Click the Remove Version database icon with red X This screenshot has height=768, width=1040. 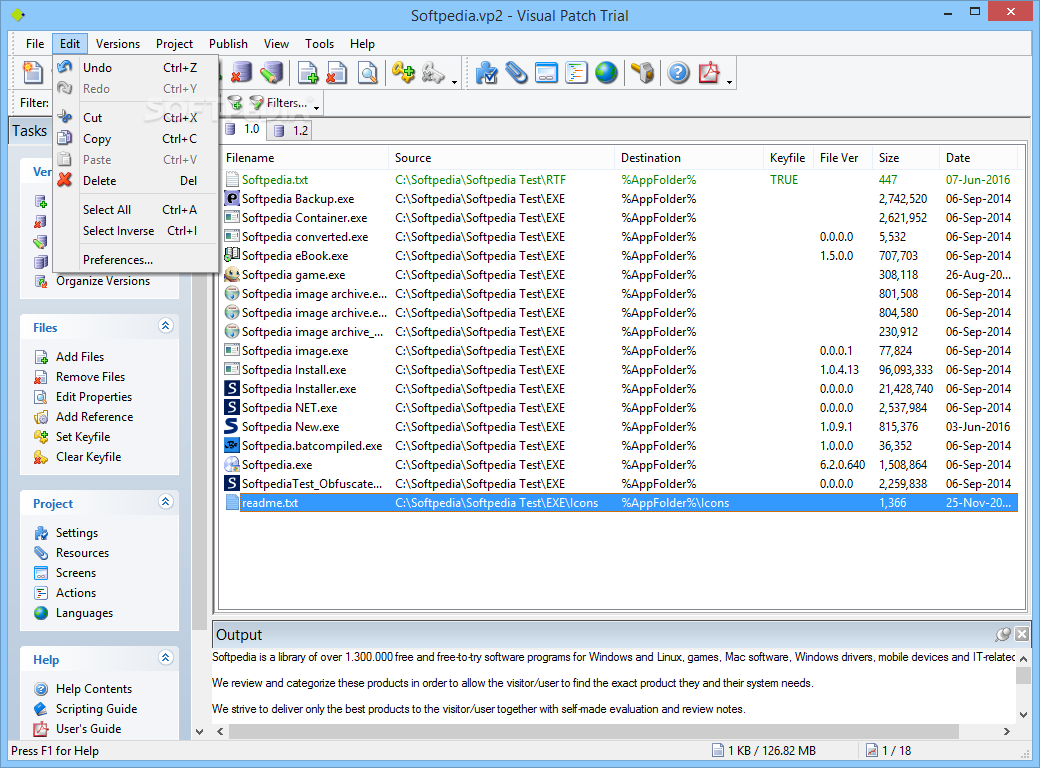click(x=241, y=72)
